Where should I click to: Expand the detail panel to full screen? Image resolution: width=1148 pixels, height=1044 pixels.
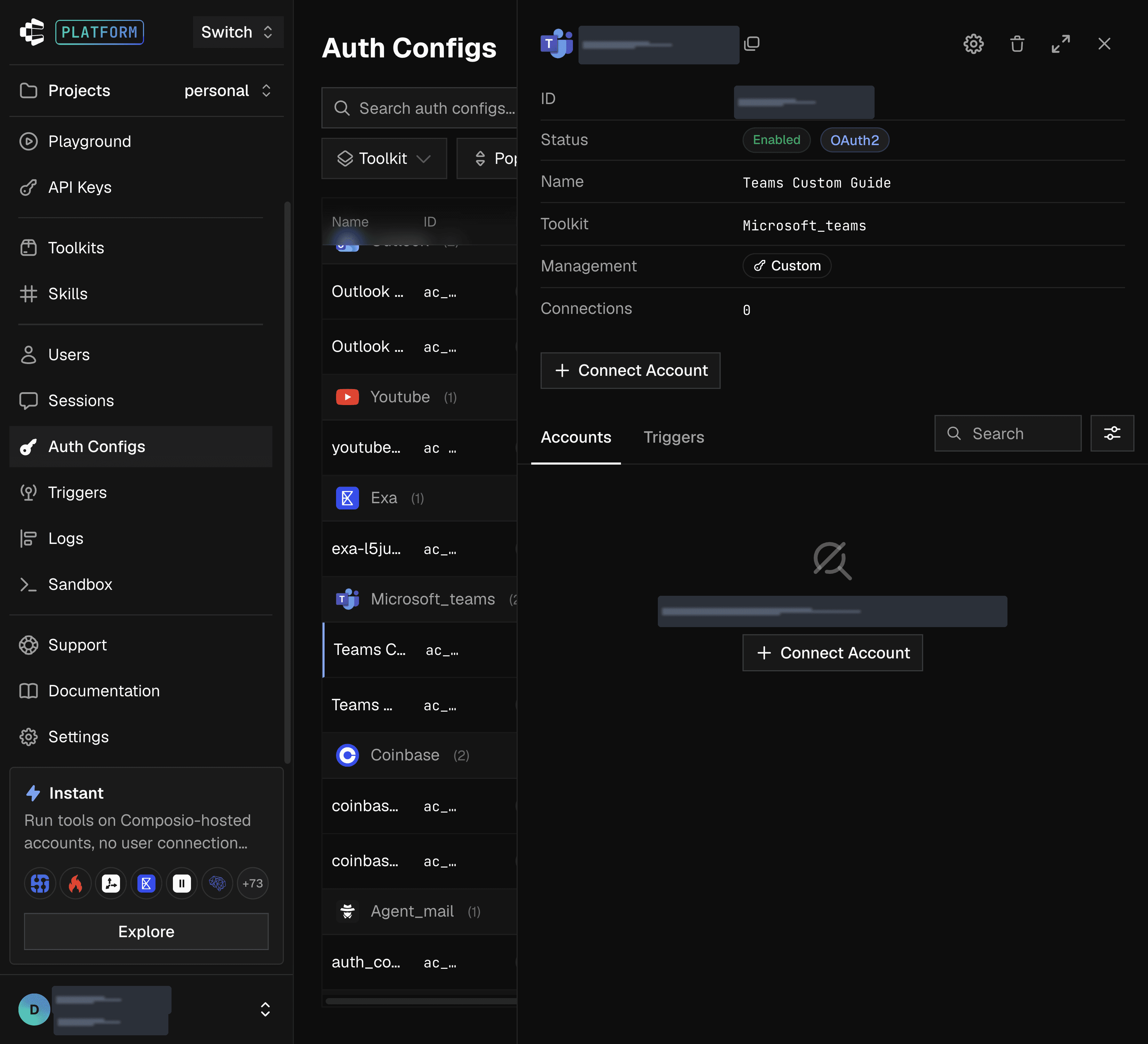(1060, 44)
